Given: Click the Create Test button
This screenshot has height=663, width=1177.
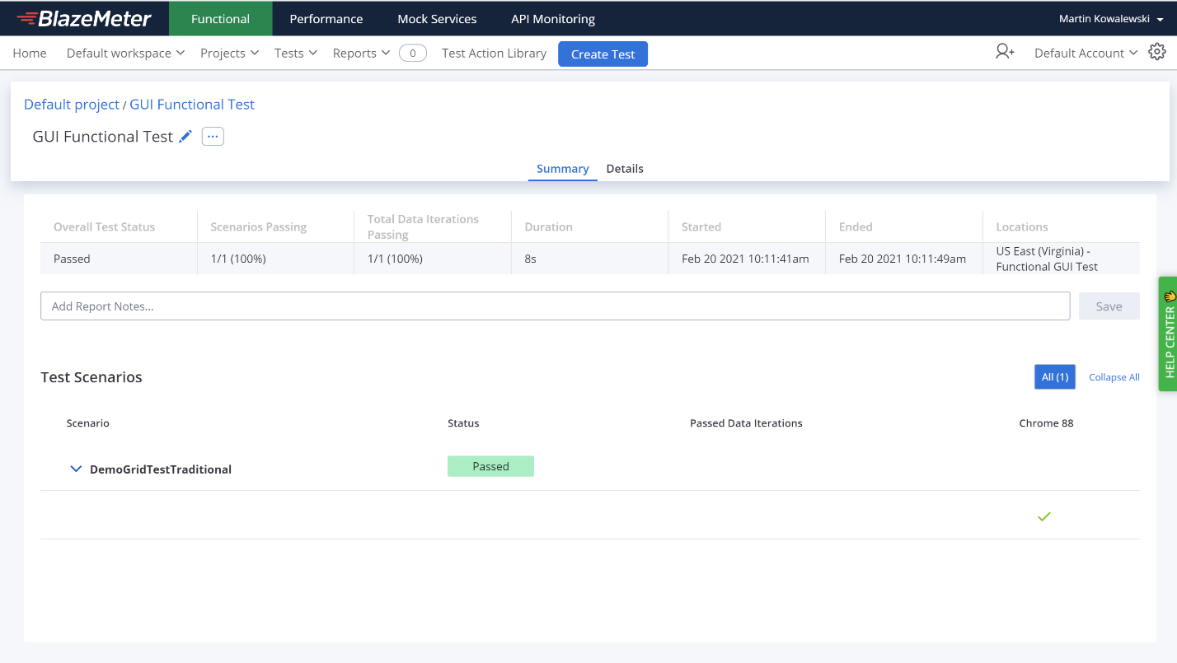Looking at the screenshot, I should (x=603, y=54).
